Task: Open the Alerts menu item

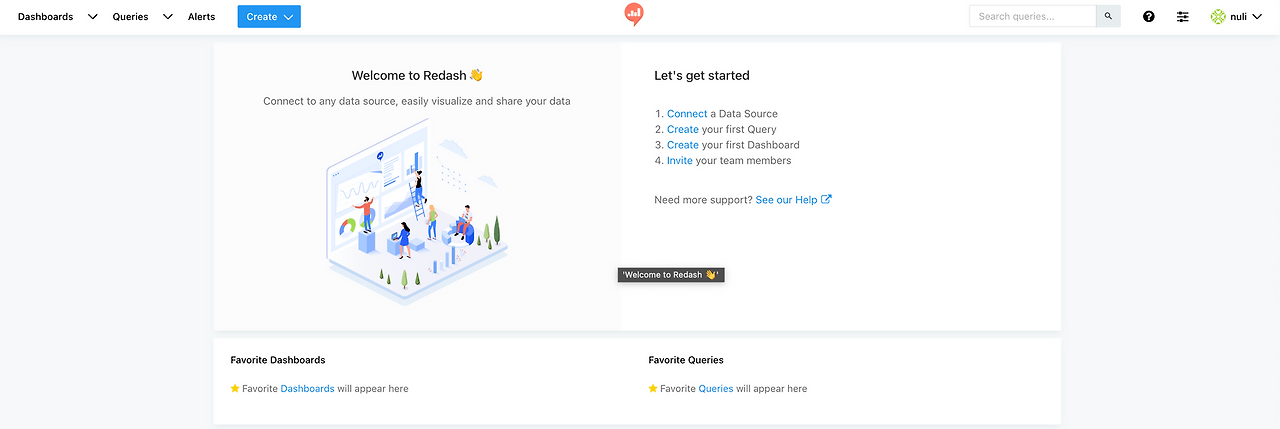Action: click(x=201, y=17)
